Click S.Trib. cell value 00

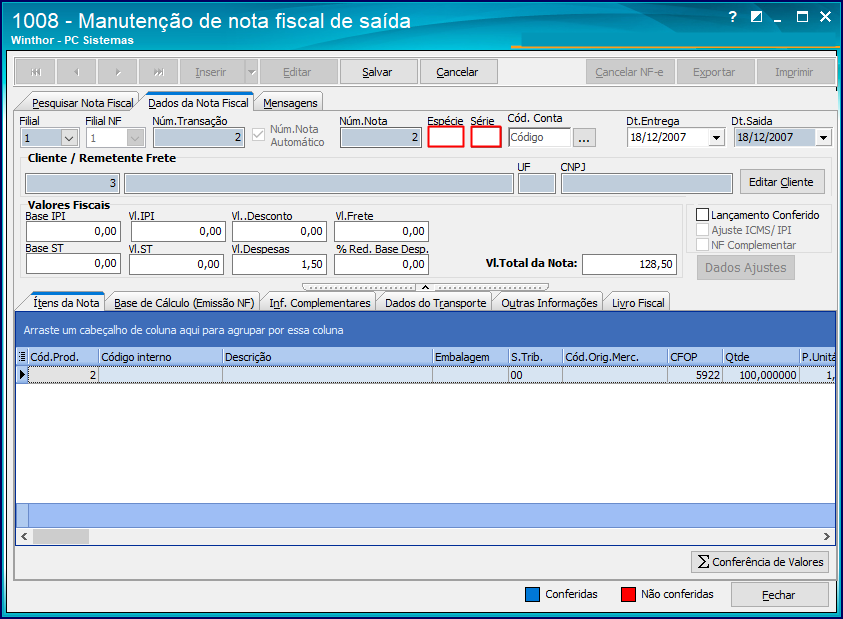(535, 375)
